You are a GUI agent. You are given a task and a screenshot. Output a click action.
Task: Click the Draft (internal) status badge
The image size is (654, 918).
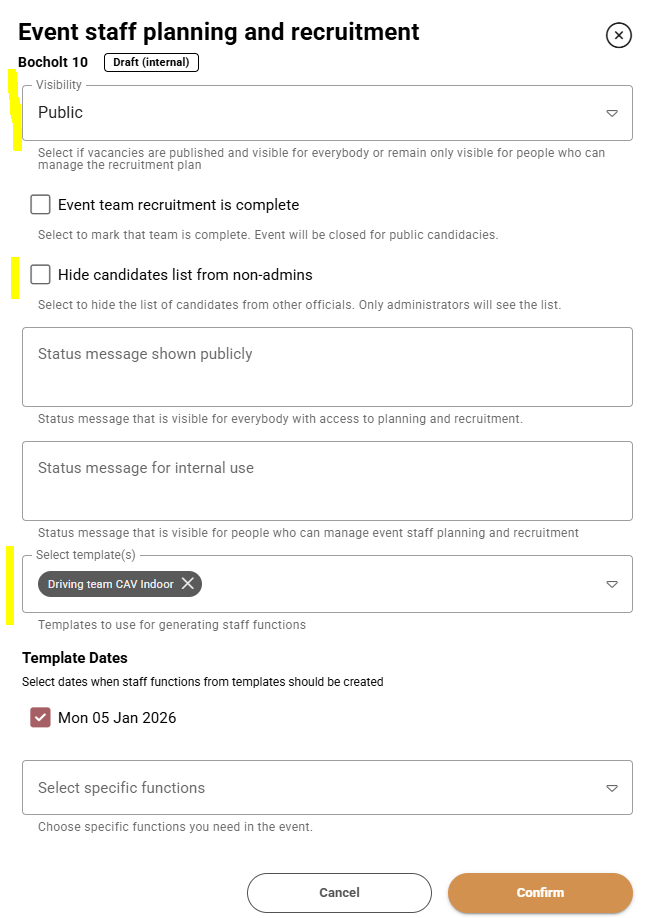(151, 62)
